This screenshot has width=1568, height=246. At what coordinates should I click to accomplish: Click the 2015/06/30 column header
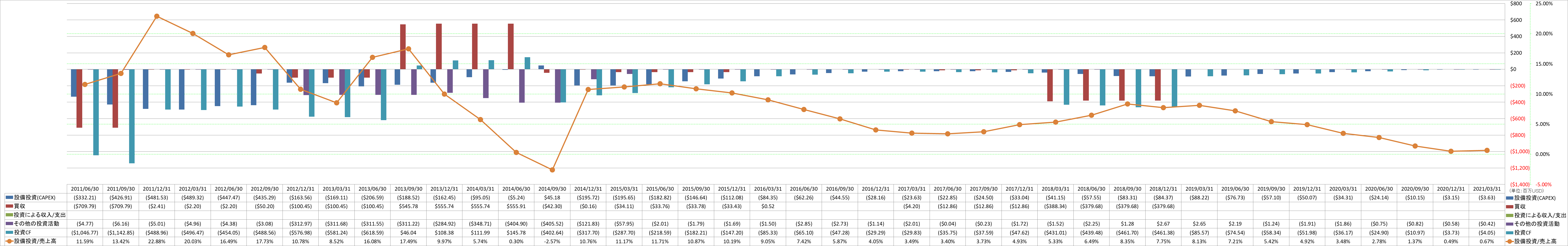660,189
